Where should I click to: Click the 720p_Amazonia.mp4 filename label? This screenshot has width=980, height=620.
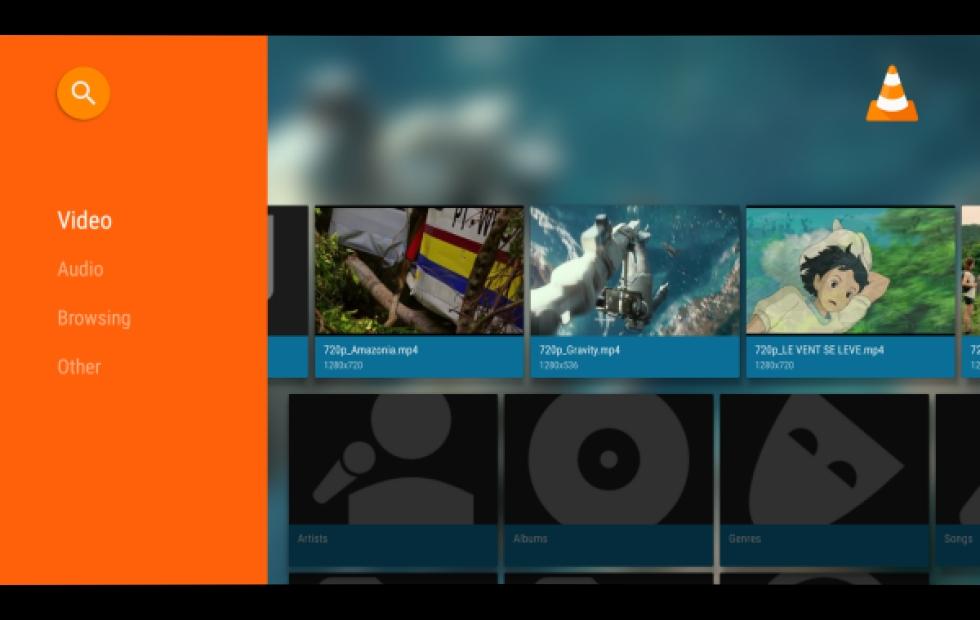point(370,350)
